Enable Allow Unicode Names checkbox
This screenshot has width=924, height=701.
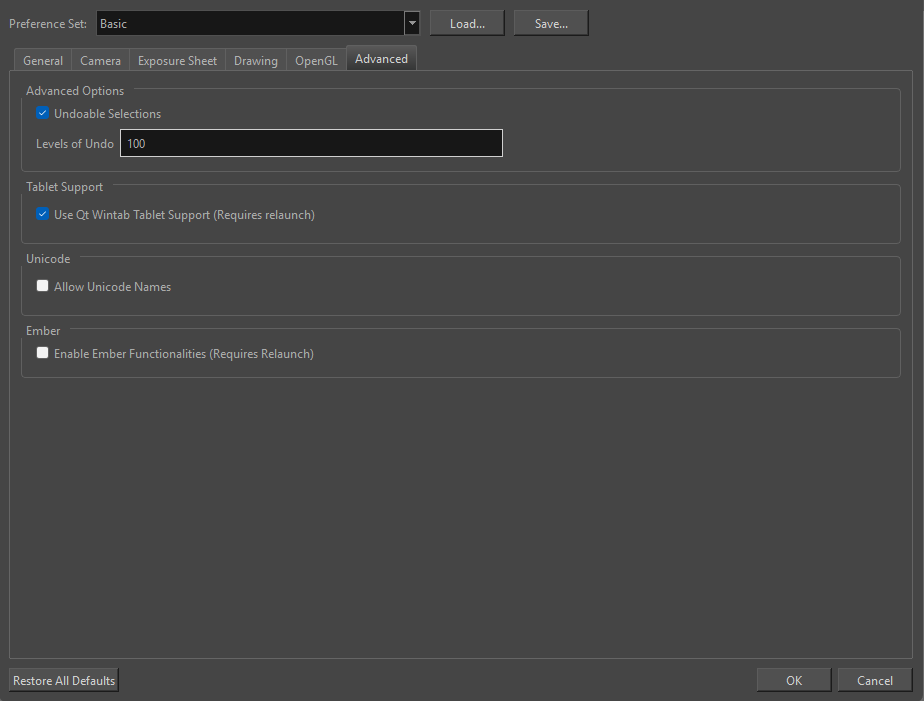click(x=43, y=286)
